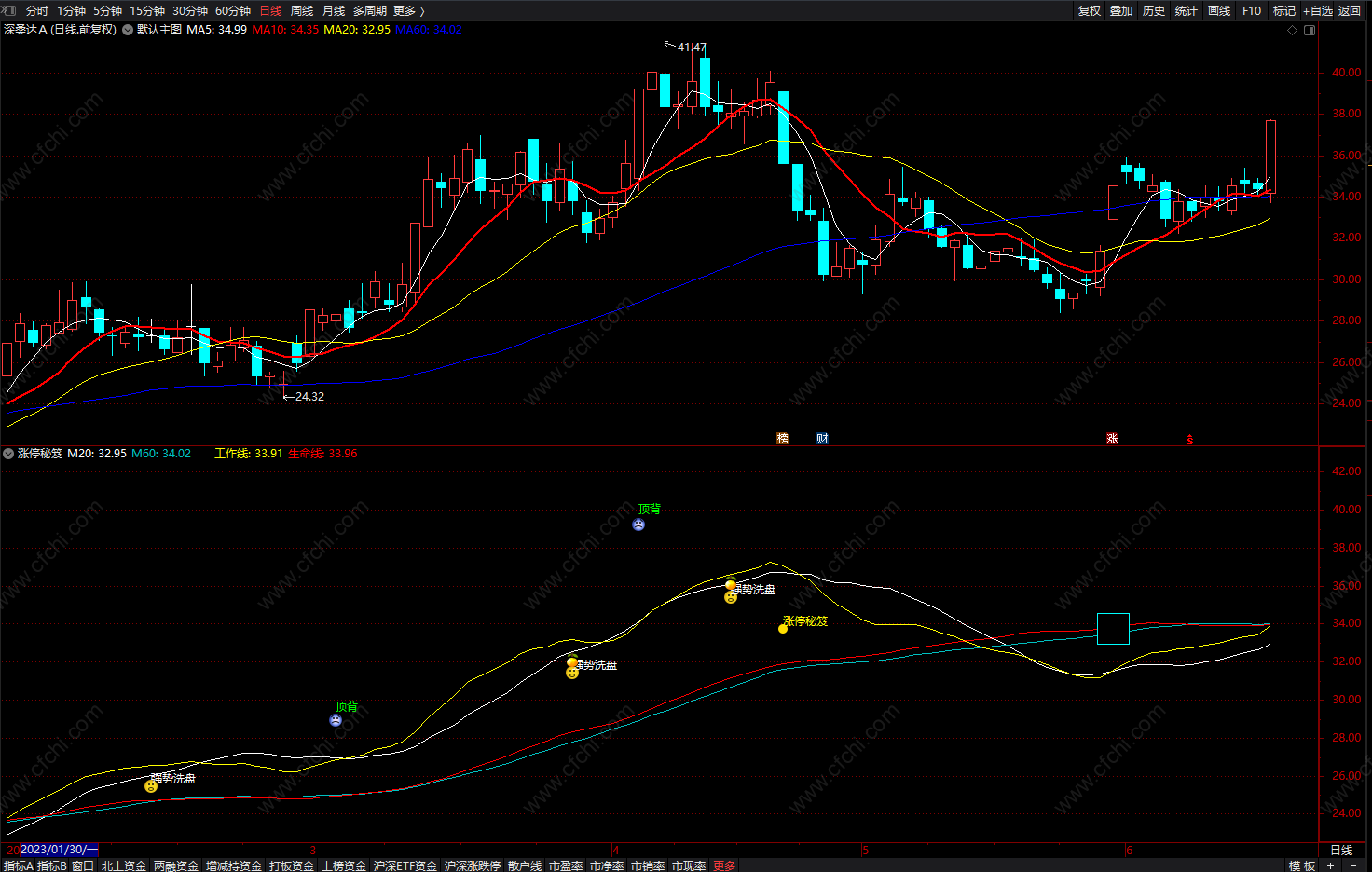Click the diamond icon above the price axis
Screen dimensions: 1372x872
1292,30
